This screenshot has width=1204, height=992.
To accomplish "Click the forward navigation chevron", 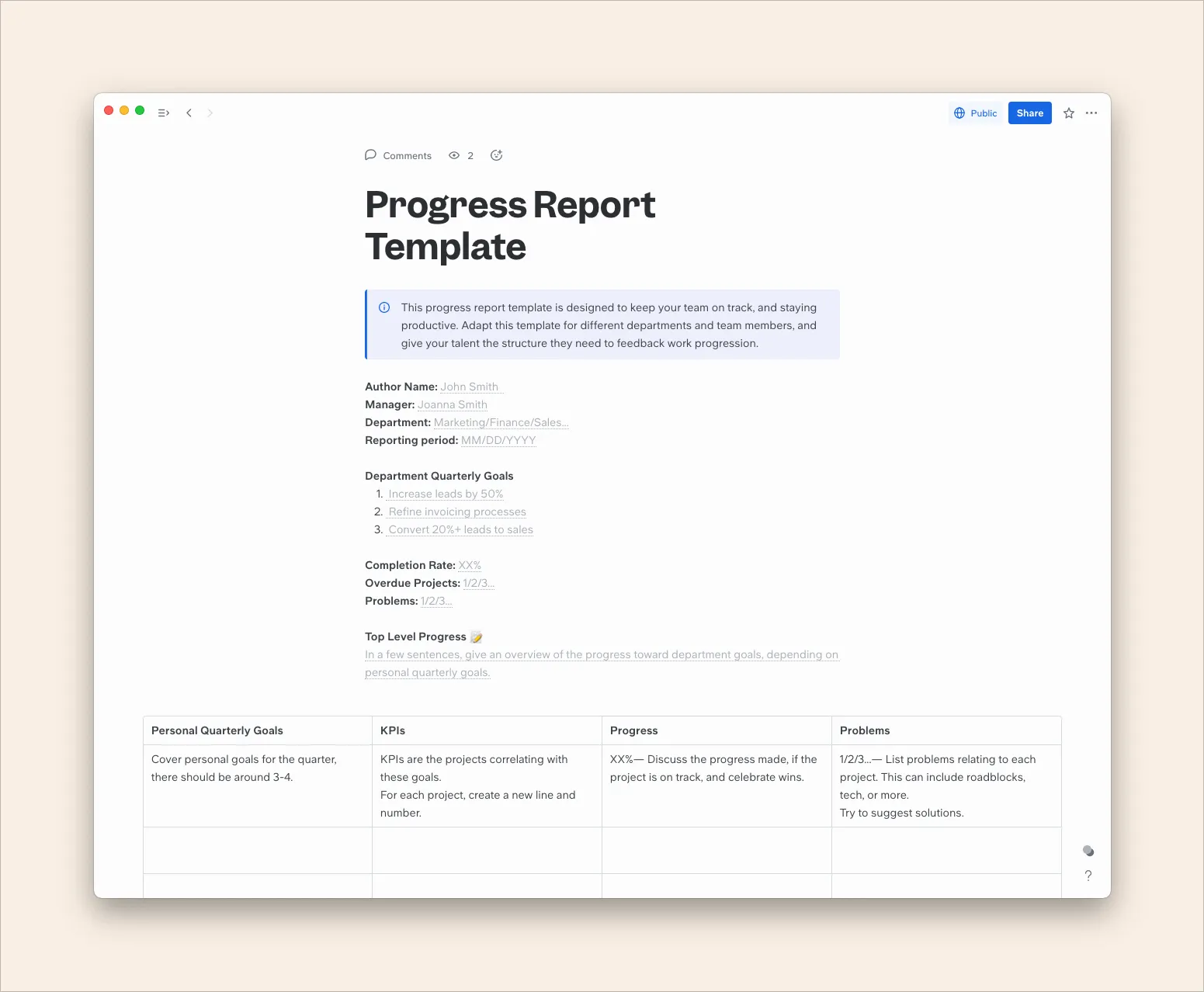I will click(210, 113).
